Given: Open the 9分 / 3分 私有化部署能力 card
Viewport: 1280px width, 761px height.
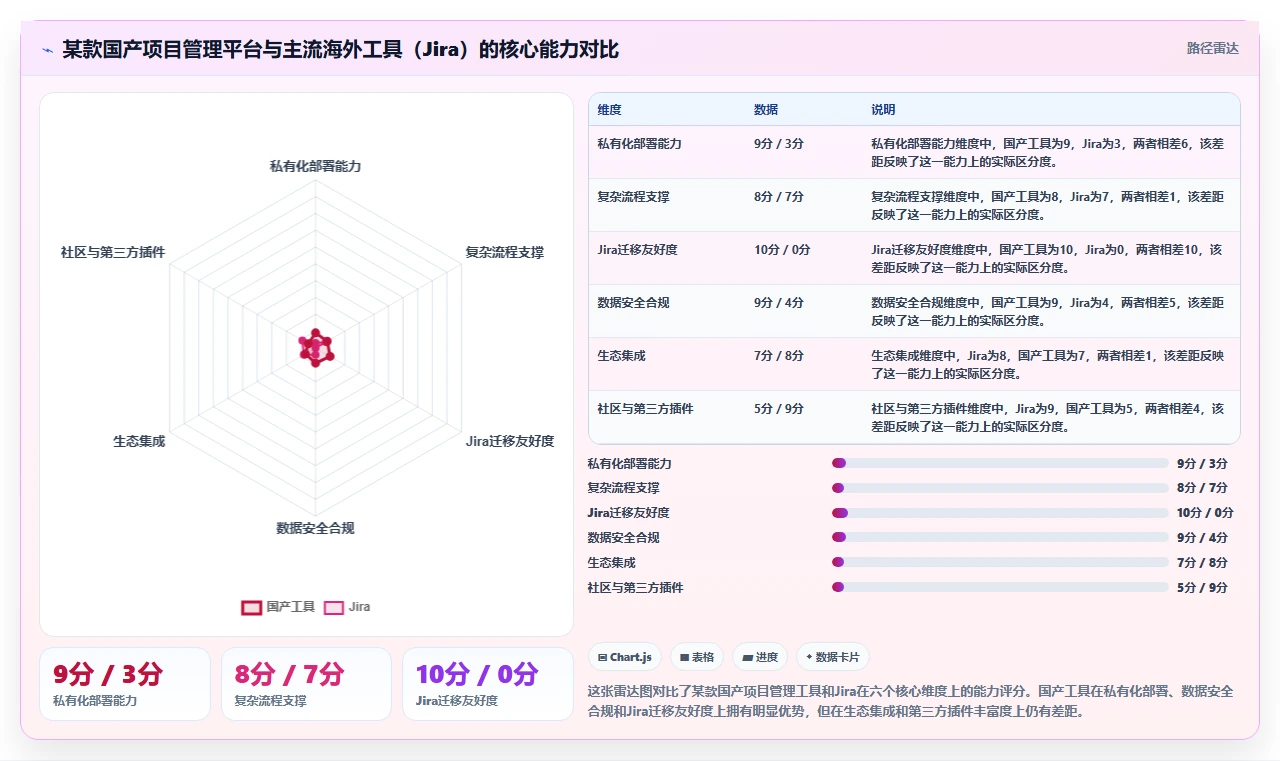Looking at the screenshot, I should pyautogui.click(x=125, y=684).
